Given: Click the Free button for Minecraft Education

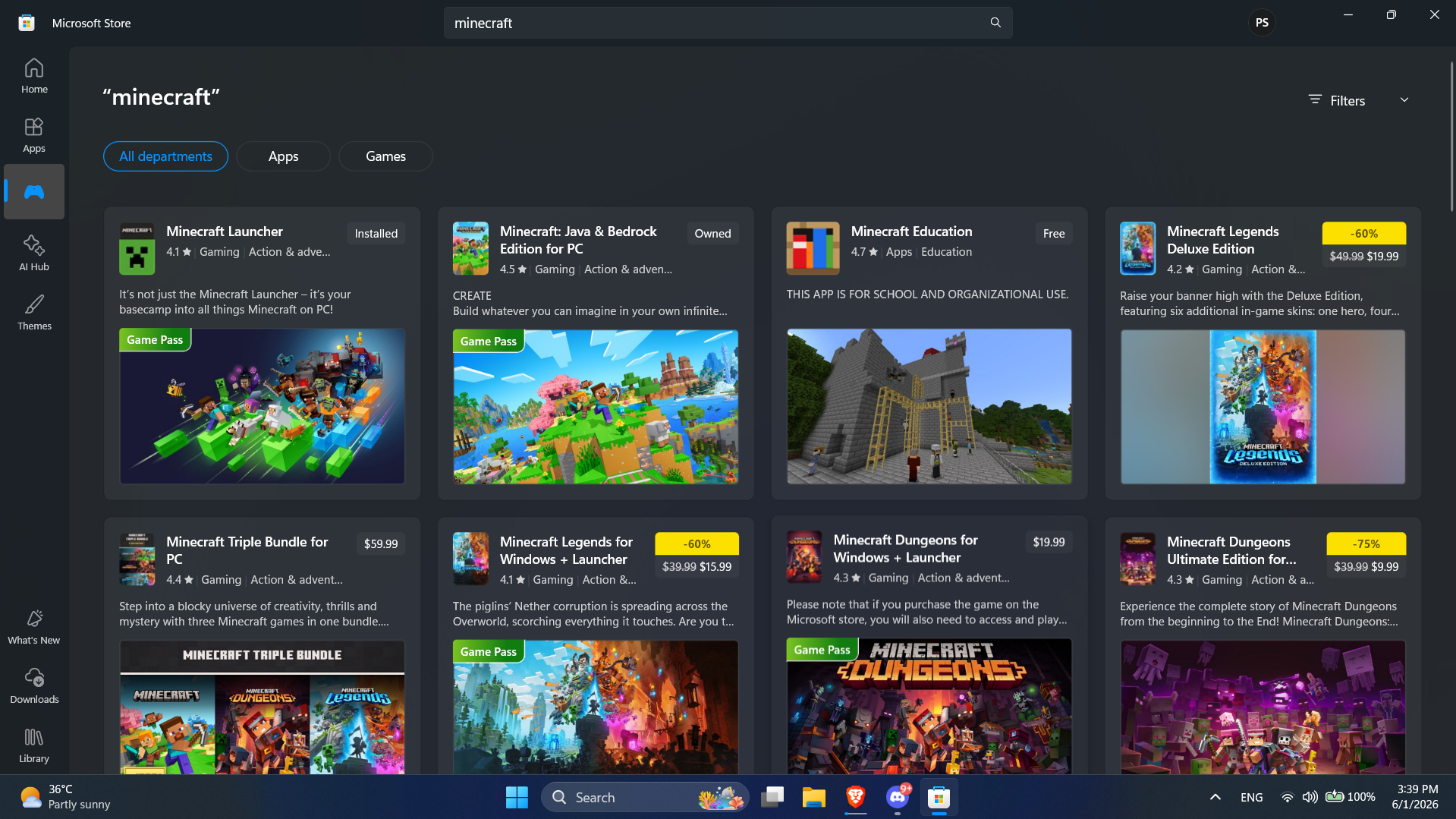Looking at the screenshot, I should [x=1054, y=234].
